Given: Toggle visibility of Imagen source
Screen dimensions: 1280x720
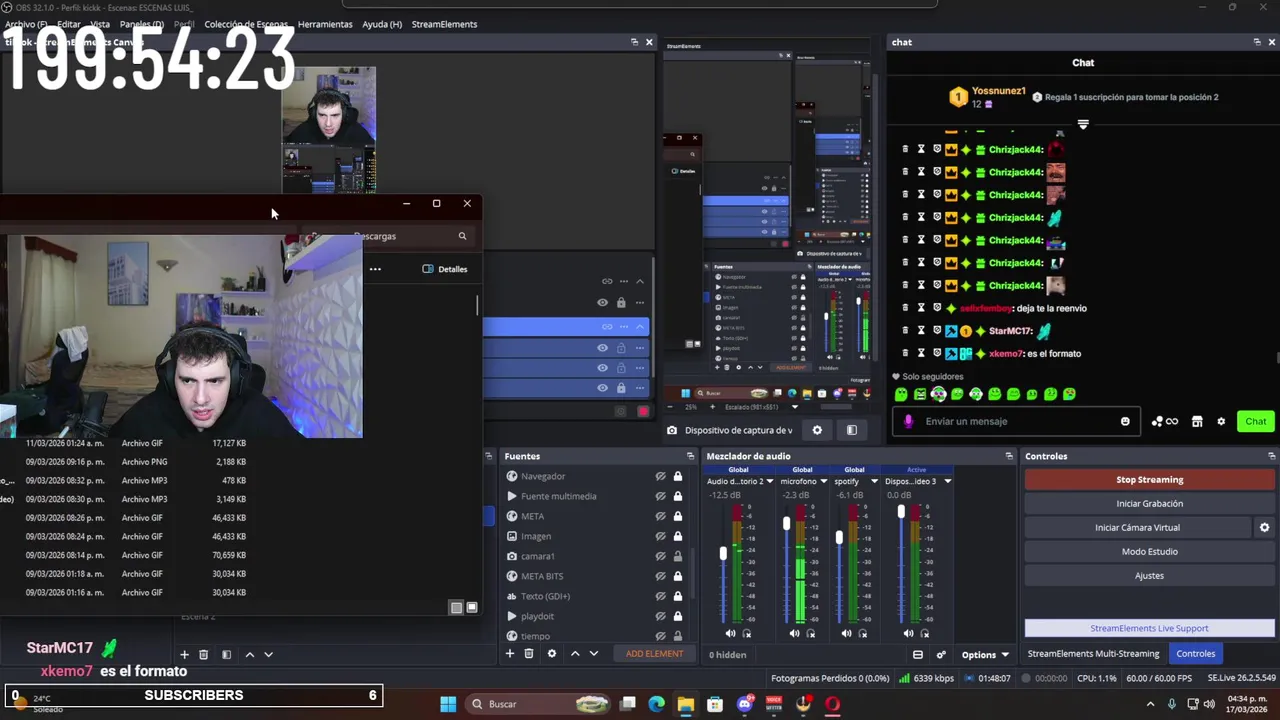Looking at the screenshot, I should [x=660, y=536].
